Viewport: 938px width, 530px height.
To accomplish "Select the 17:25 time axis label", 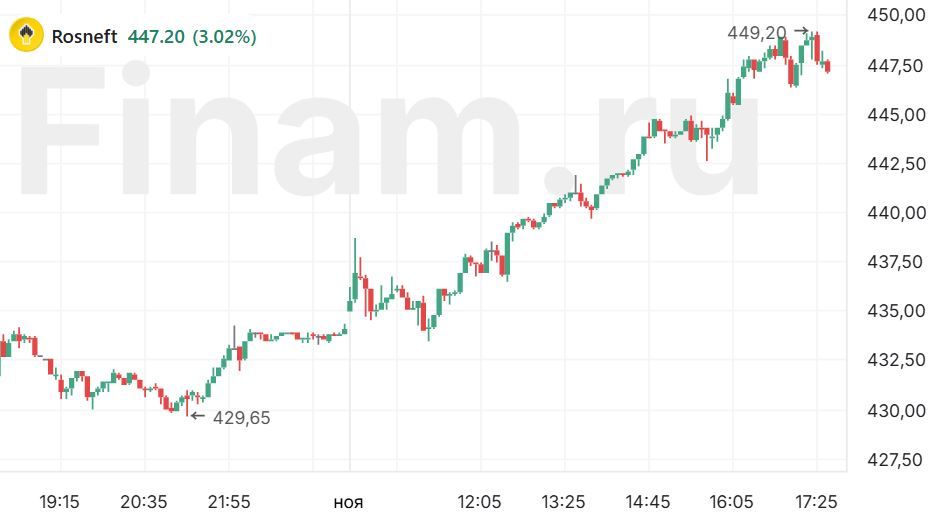I will pos(817,500).
